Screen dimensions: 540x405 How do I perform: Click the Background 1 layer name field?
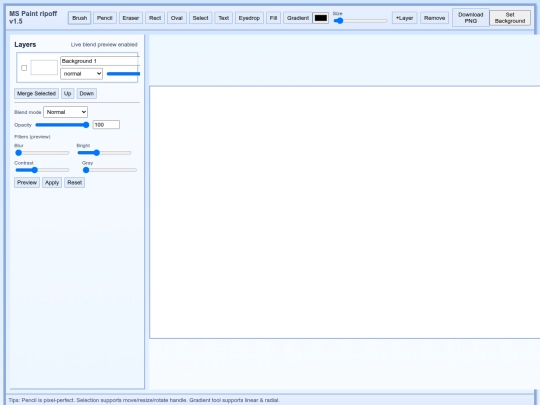[x=100, y=61]
